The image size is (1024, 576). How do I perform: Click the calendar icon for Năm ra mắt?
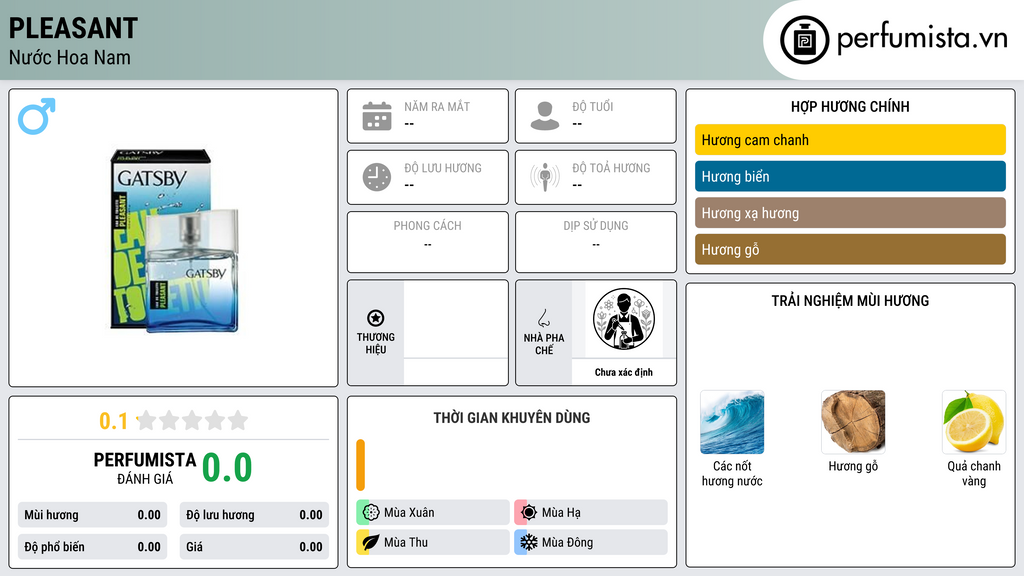point(377,116)
